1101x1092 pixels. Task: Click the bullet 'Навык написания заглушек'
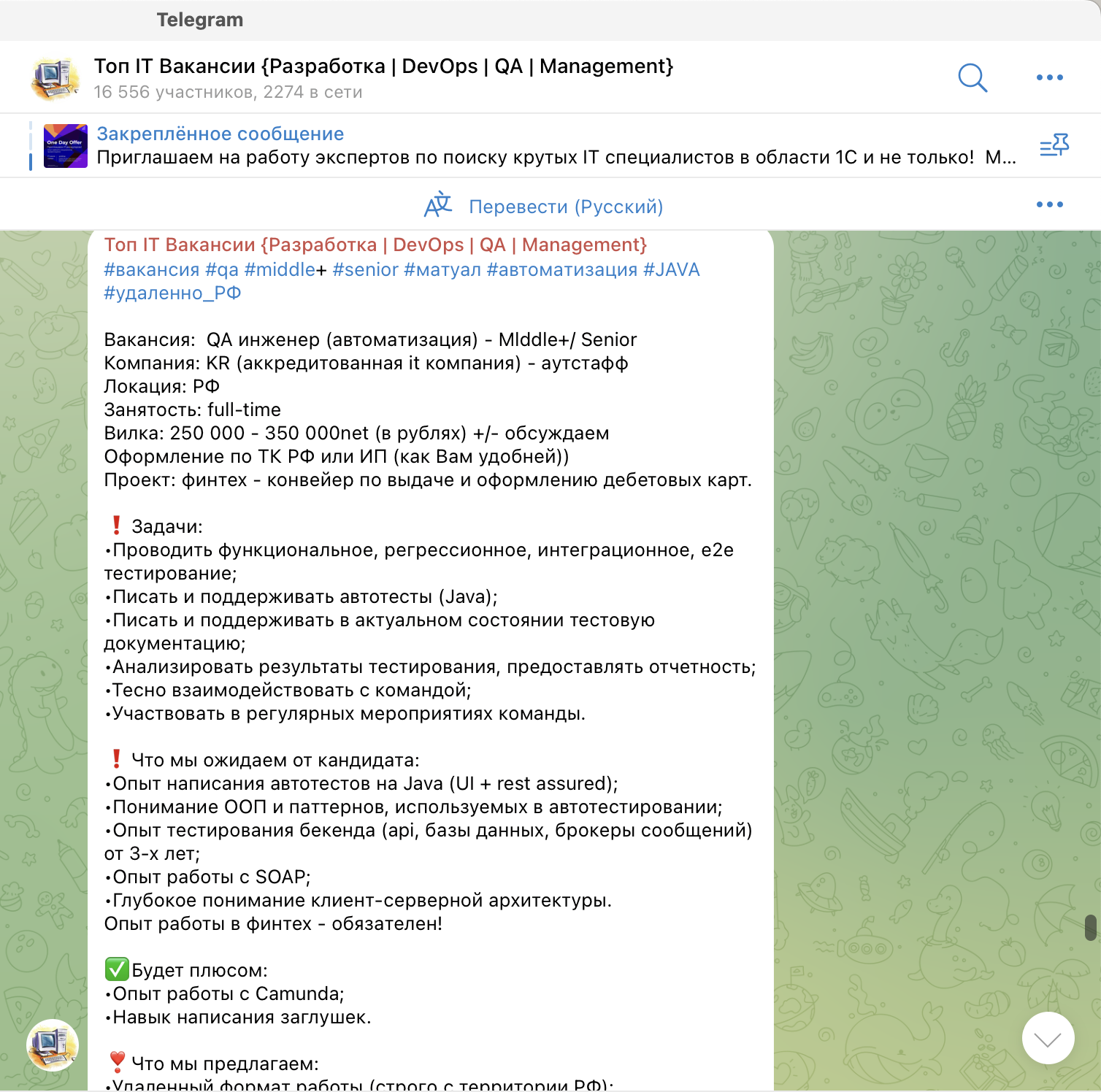pos(238,1017)
